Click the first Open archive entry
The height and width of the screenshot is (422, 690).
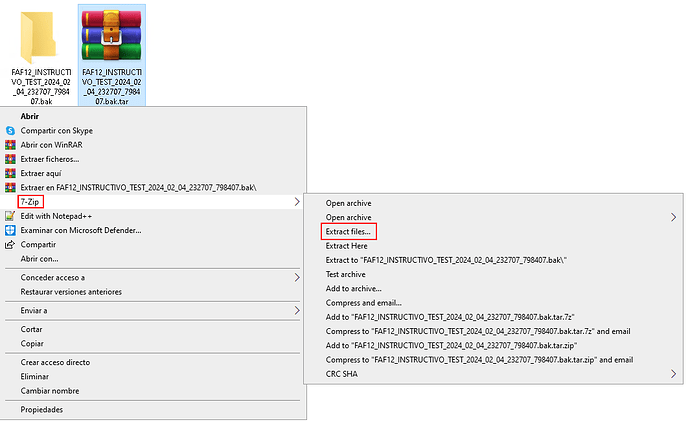348,203
